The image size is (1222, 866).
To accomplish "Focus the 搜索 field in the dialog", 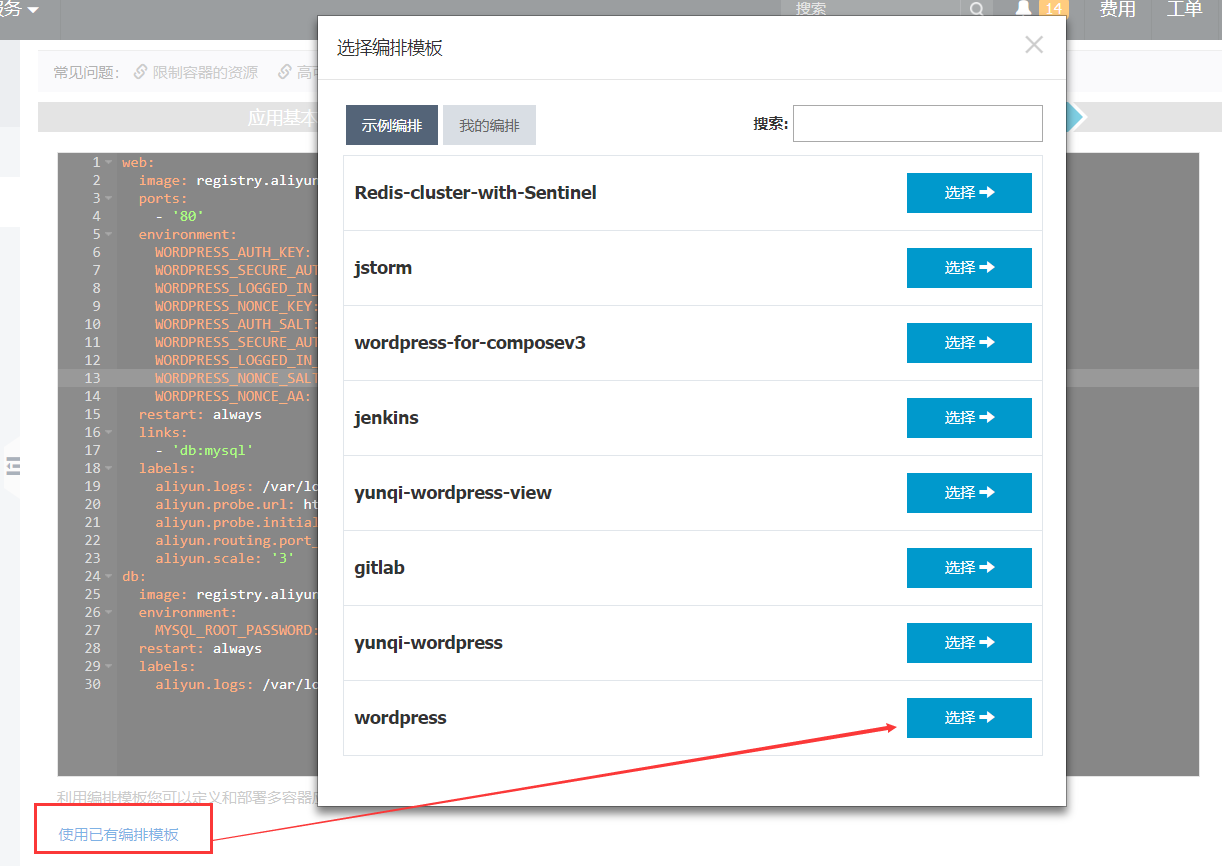I will pyautogui.click(x=917, y=124).
